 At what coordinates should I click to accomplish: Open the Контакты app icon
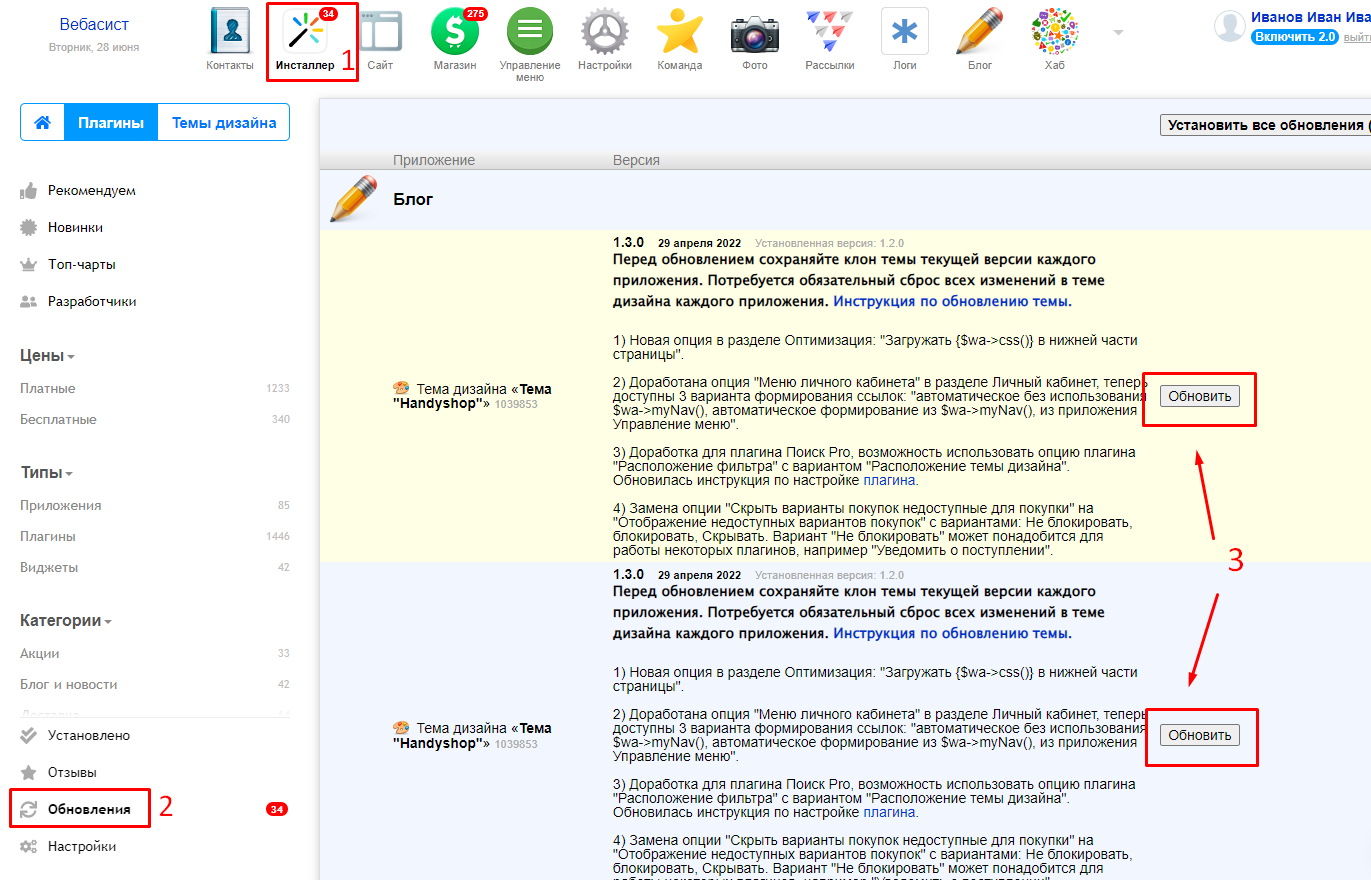pyautogui.click(x=230, y=32)
